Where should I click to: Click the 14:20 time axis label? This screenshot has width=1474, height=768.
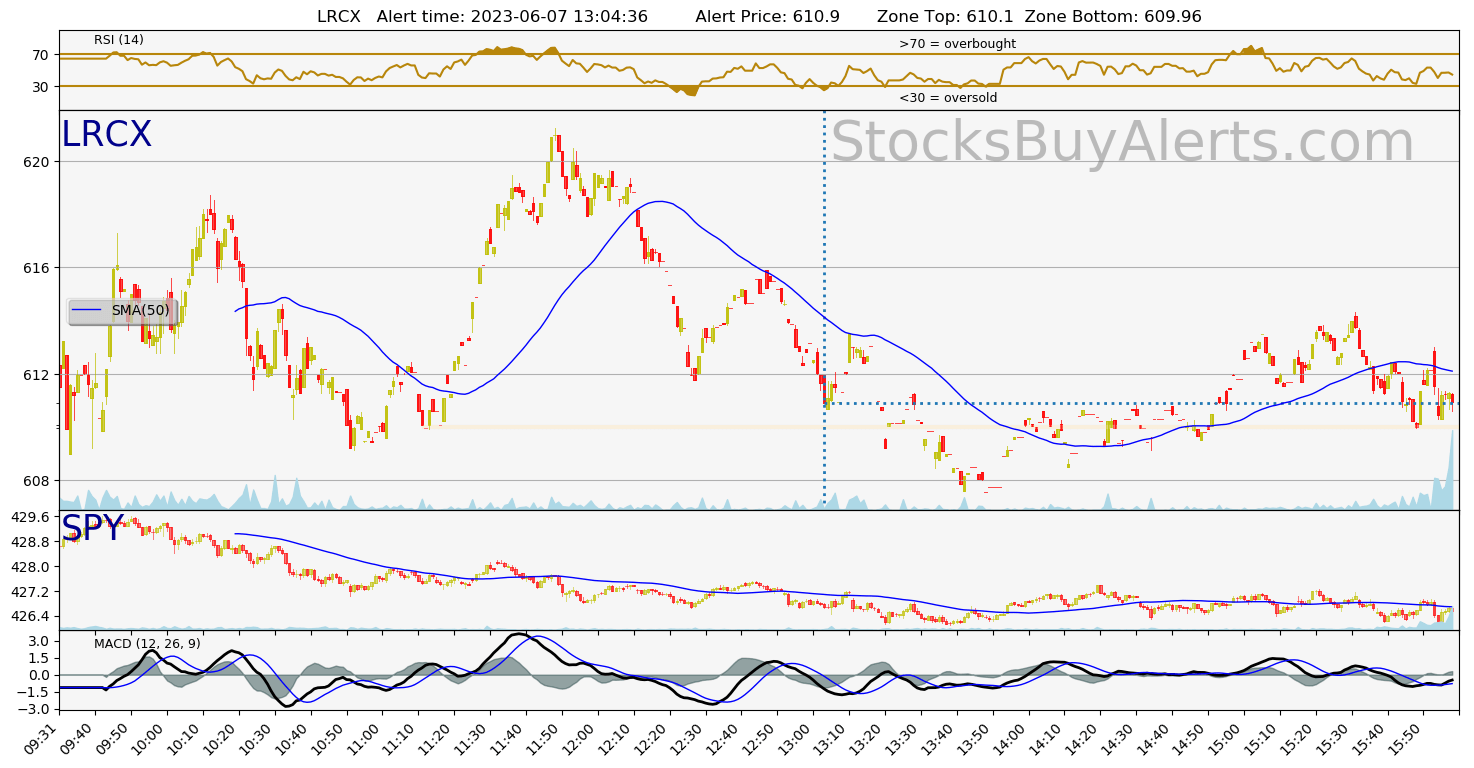click(x=1083, y=739)
